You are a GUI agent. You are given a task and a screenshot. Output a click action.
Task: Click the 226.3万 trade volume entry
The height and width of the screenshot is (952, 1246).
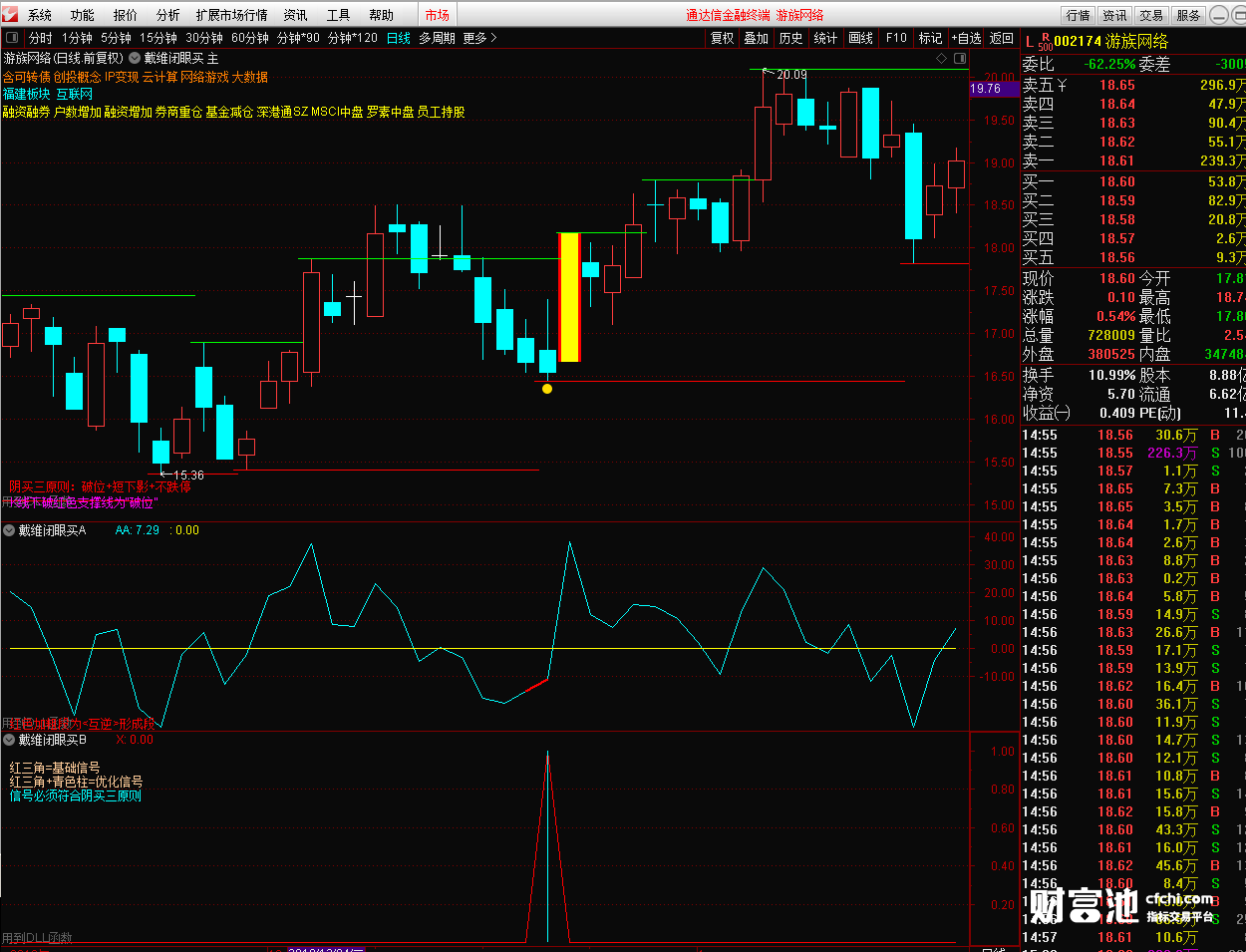tap(1172, 453)
